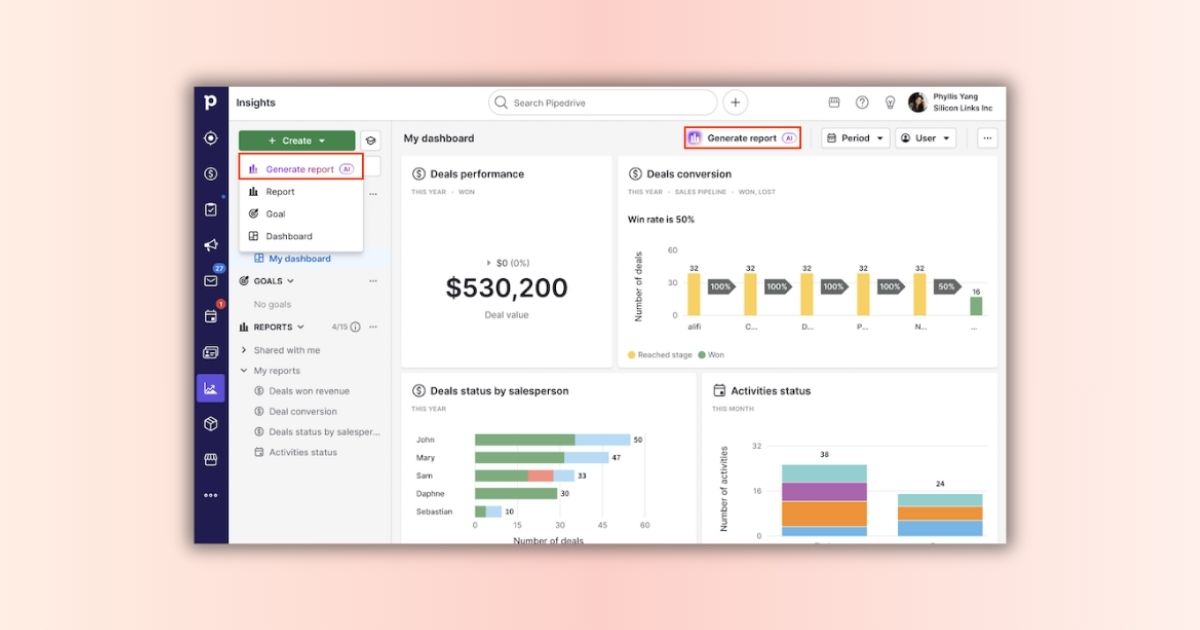Screen dimensions: 1200x630
Task: Click the Pipedrive logo icon
Action: coord(210,102)
